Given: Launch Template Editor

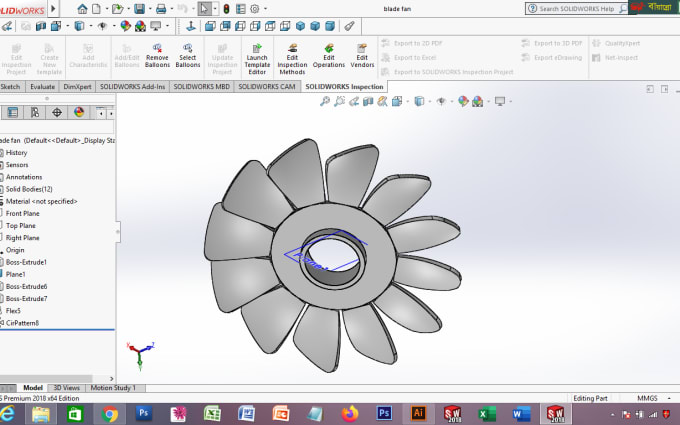Looking at the screenshot, I should coord(257,59).
